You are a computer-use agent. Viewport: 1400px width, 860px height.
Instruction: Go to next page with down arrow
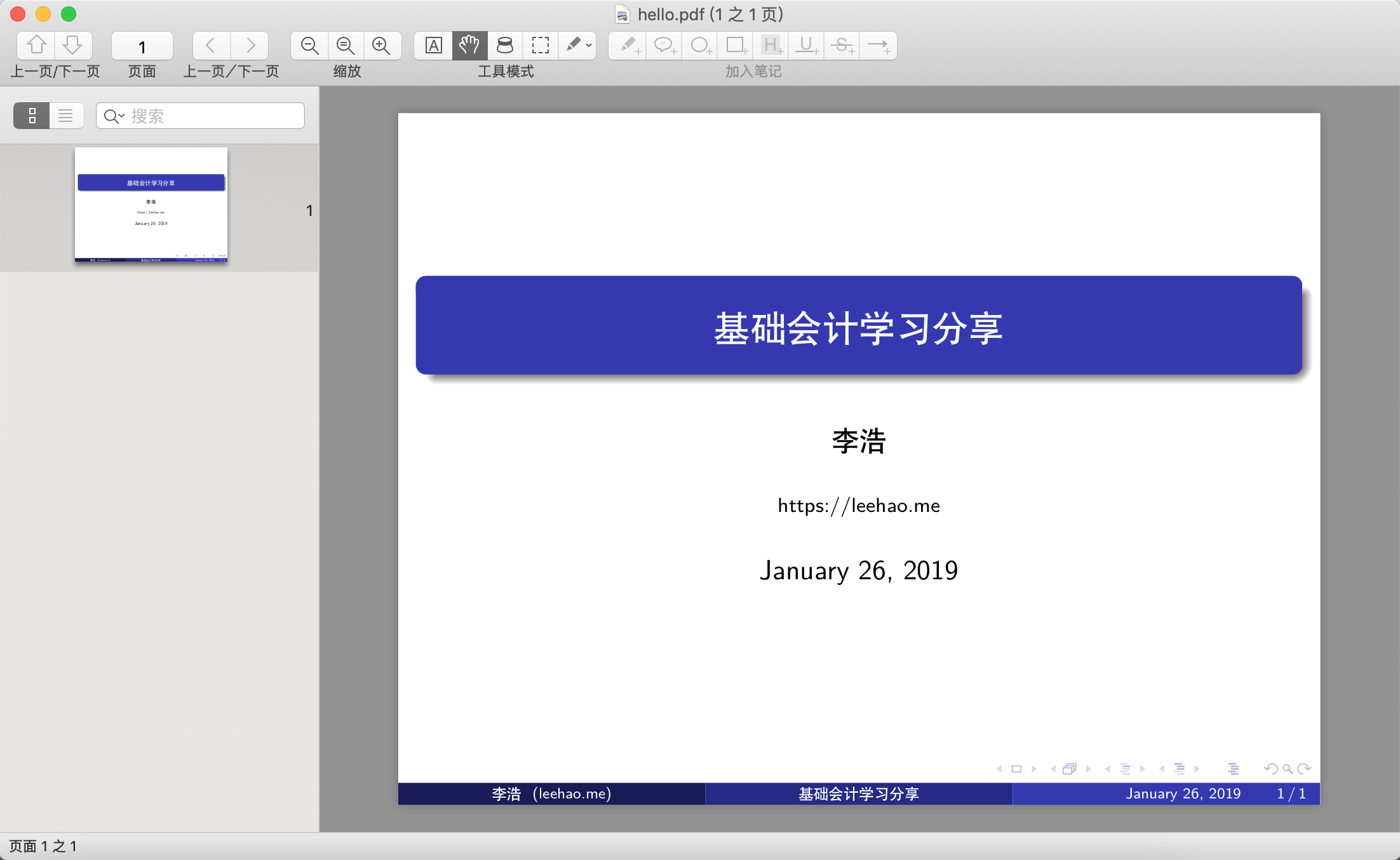73,45
